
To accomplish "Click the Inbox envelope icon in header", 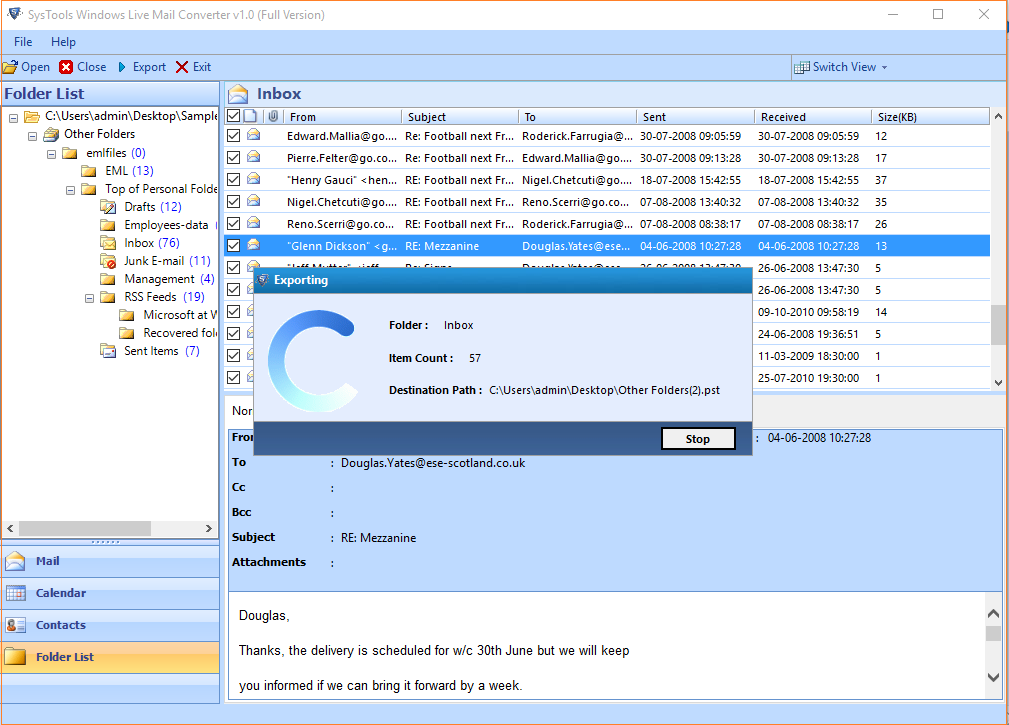I will [238, 94].
